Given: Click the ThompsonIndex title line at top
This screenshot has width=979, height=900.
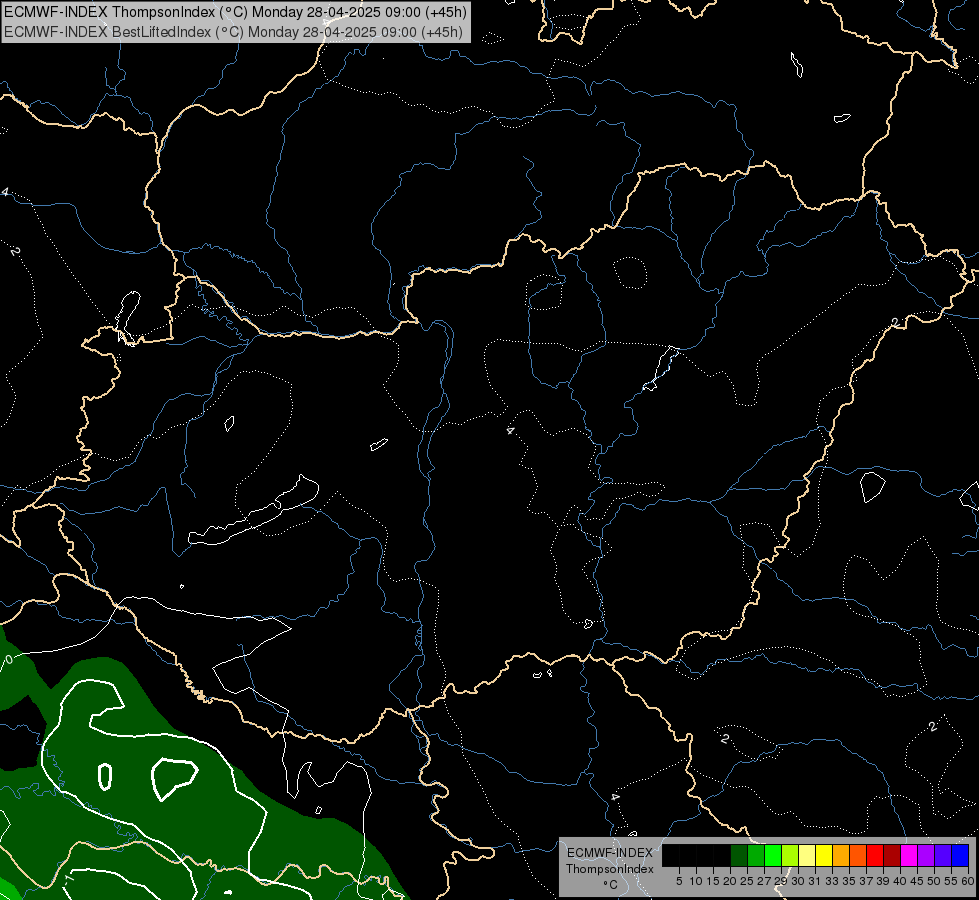Looking at the screenshot, I should tap(235, 12).
